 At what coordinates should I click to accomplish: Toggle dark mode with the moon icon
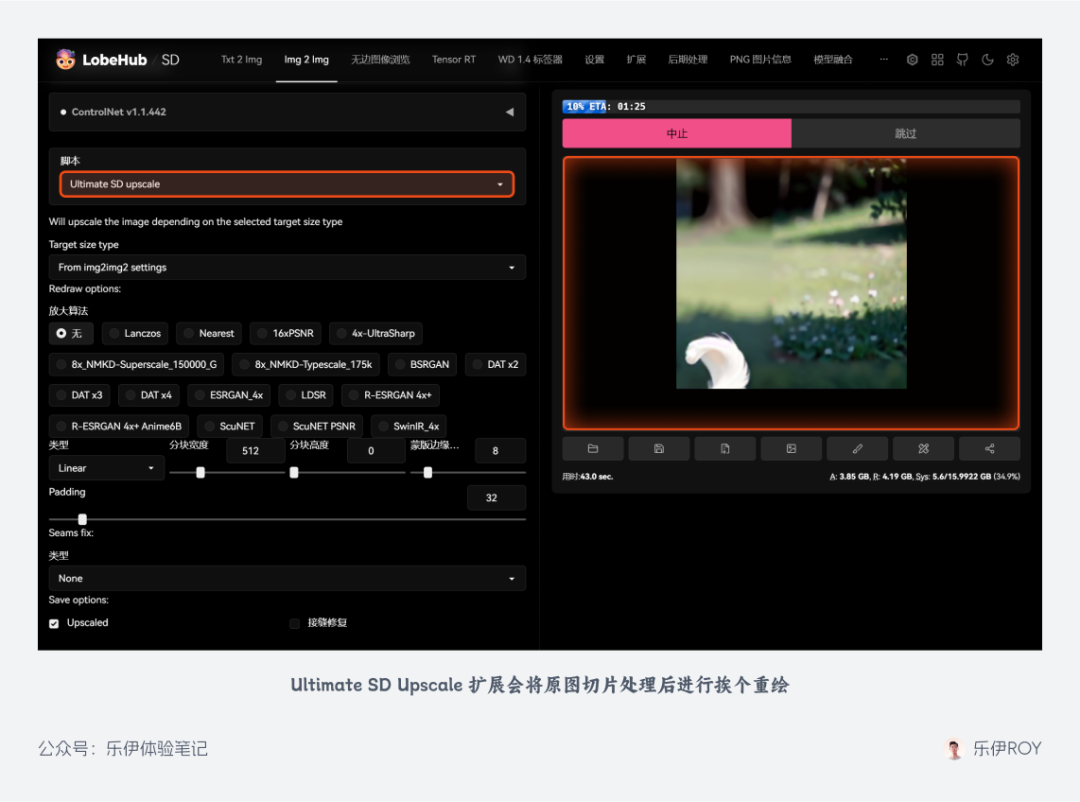(x=988, y=60)
